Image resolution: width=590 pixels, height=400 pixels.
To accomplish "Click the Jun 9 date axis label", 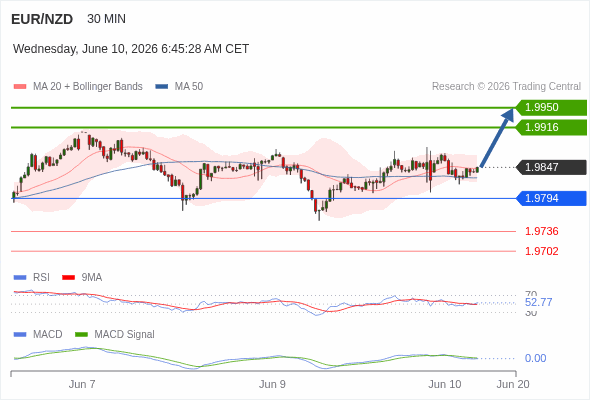I will (272, 385).
